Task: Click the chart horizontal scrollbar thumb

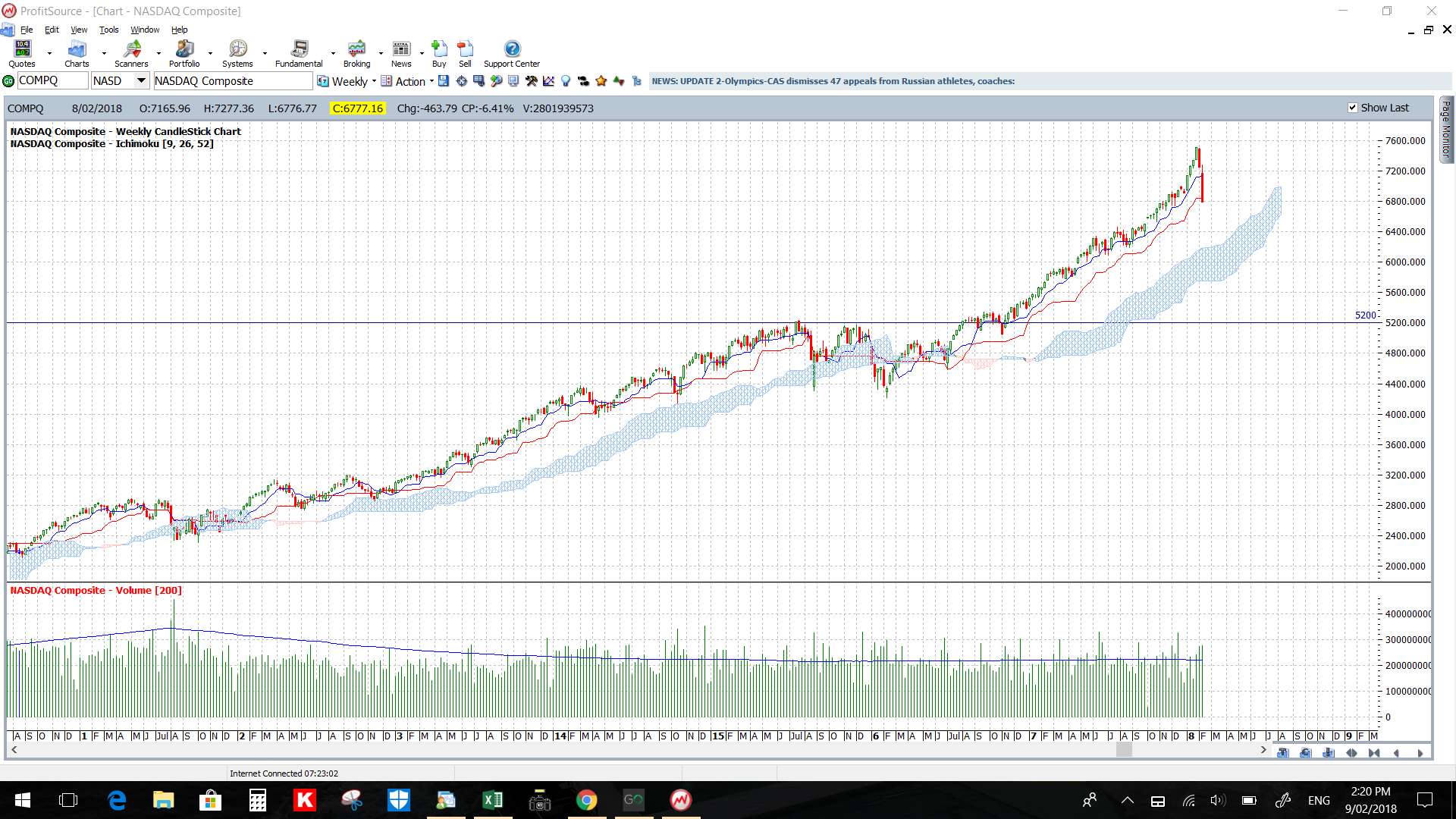Action: (x=1124, y=749)
